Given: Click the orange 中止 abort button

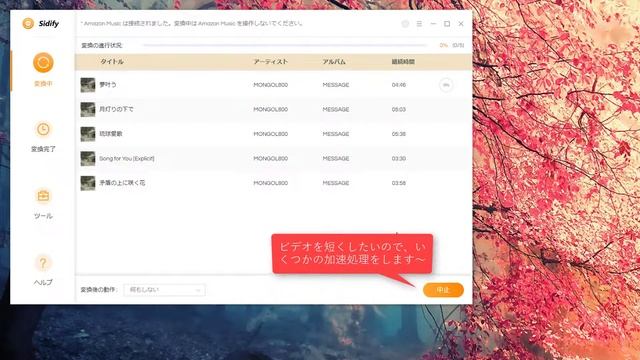Looking at the screenshot, I should click(443, 290).
